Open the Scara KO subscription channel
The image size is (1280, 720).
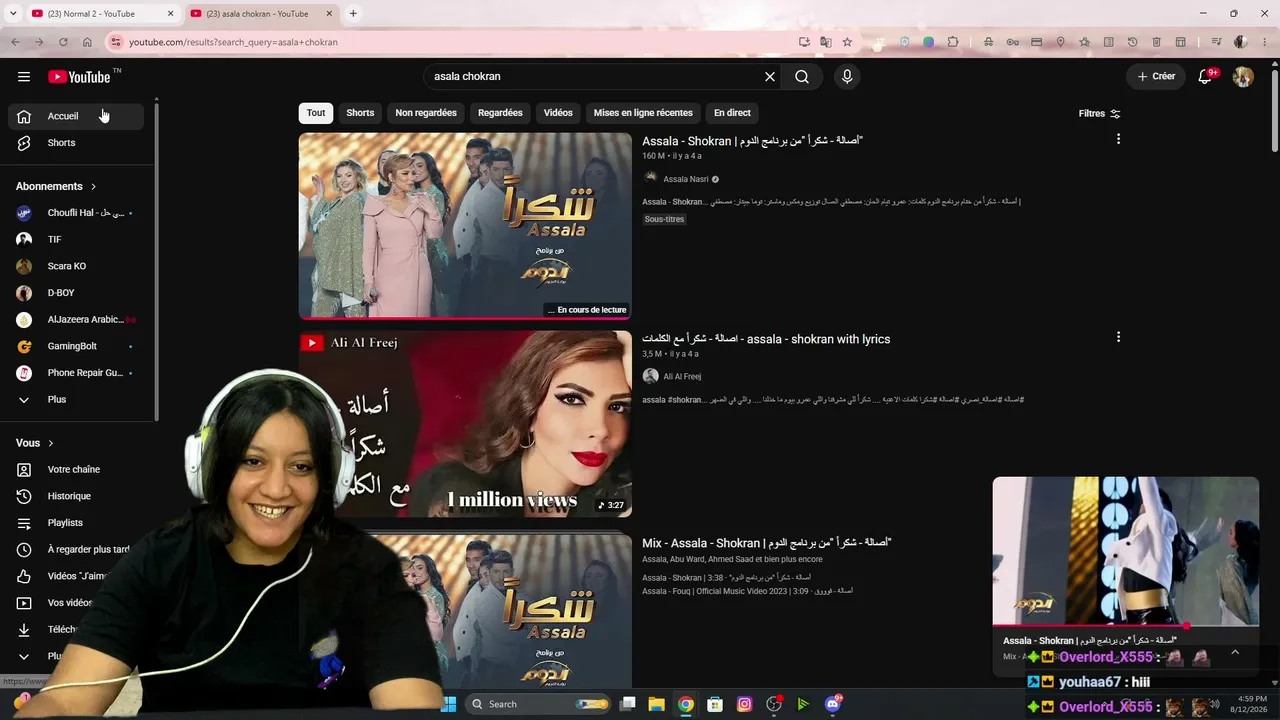coord(76,266)
